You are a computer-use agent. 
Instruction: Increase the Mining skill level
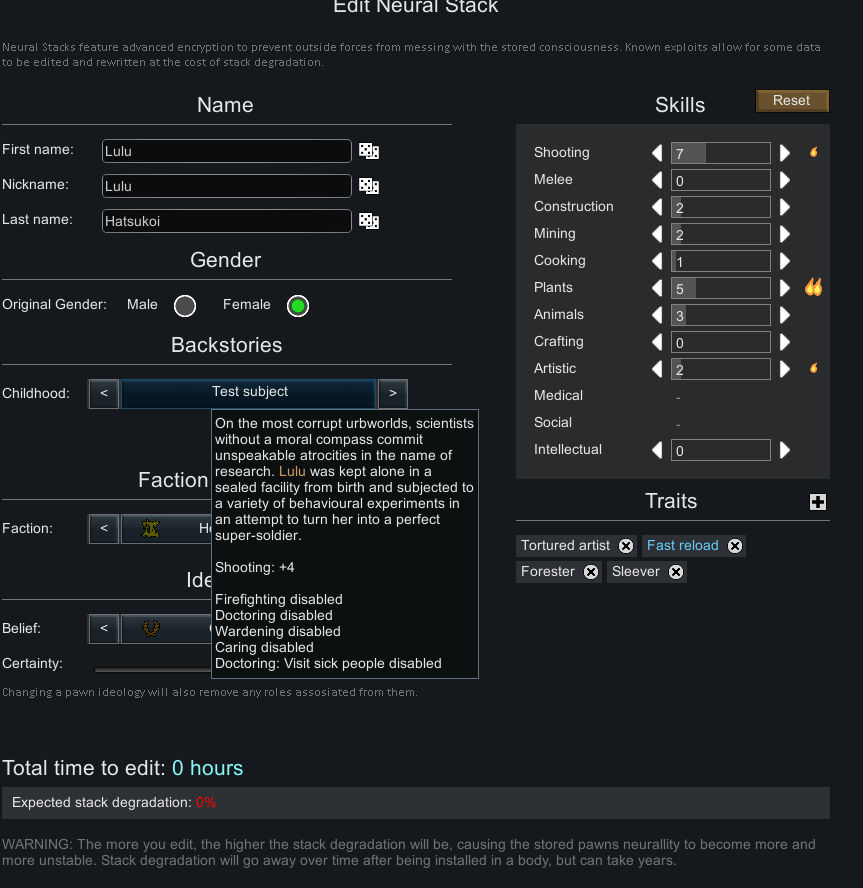pyautogui.click(x=785, y=234)
